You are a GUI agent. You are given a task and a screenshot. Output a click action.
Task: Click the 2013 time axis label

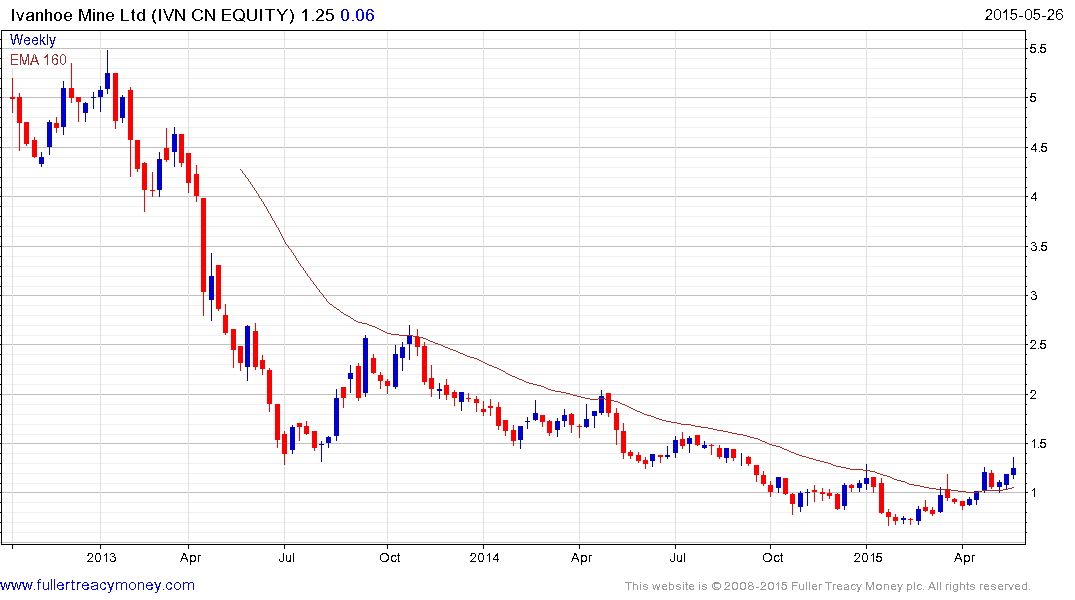point(101,557)
